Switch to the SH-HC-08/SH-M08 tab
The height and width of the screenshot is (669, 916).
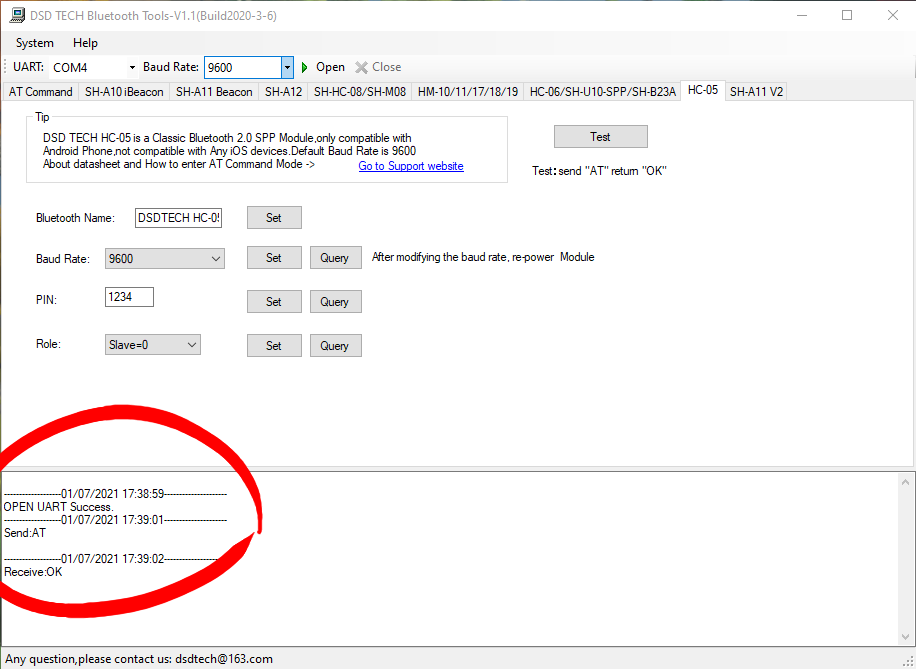tap(359, 92)
